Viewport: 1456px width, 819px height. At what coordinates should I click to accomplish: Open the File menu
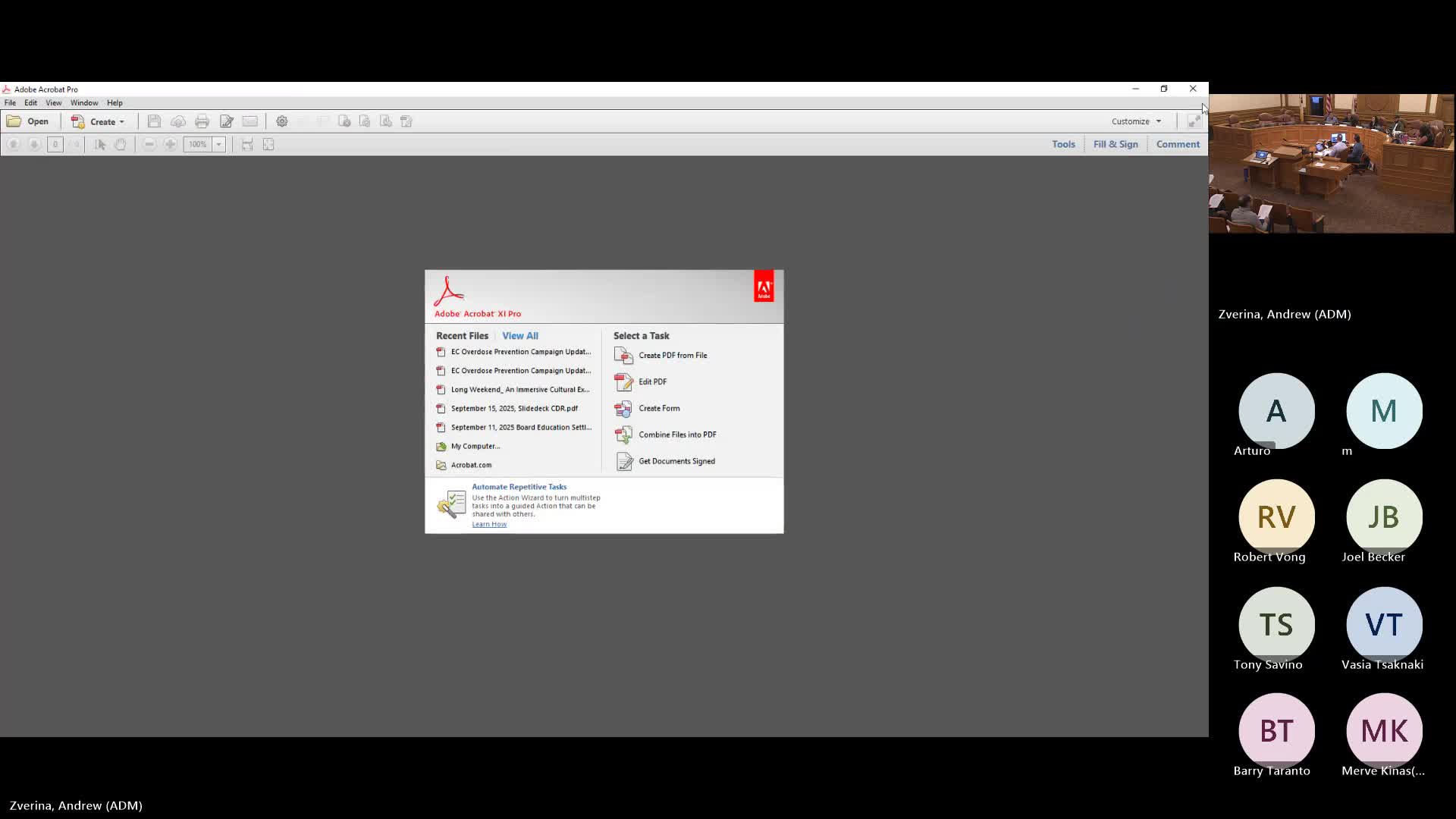(x=10, y=102)
